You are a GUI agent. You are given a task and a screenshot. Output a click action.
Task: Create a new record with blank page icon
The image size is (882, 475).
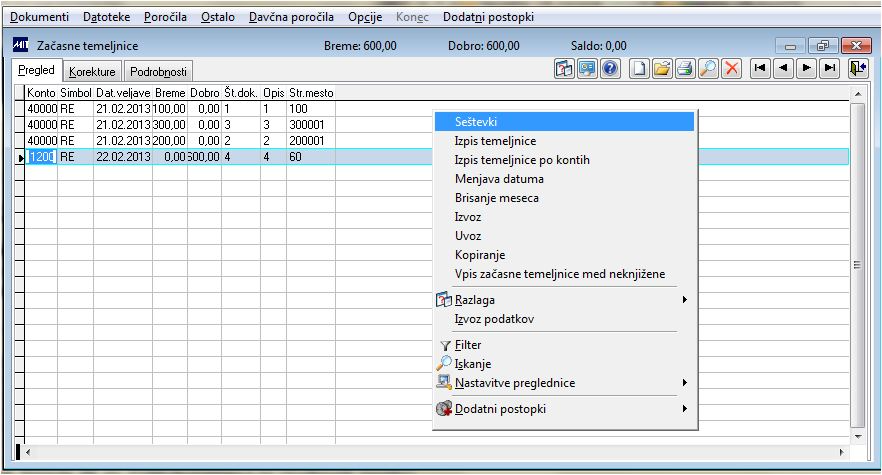pyautogui.click(x=638, y=69)
